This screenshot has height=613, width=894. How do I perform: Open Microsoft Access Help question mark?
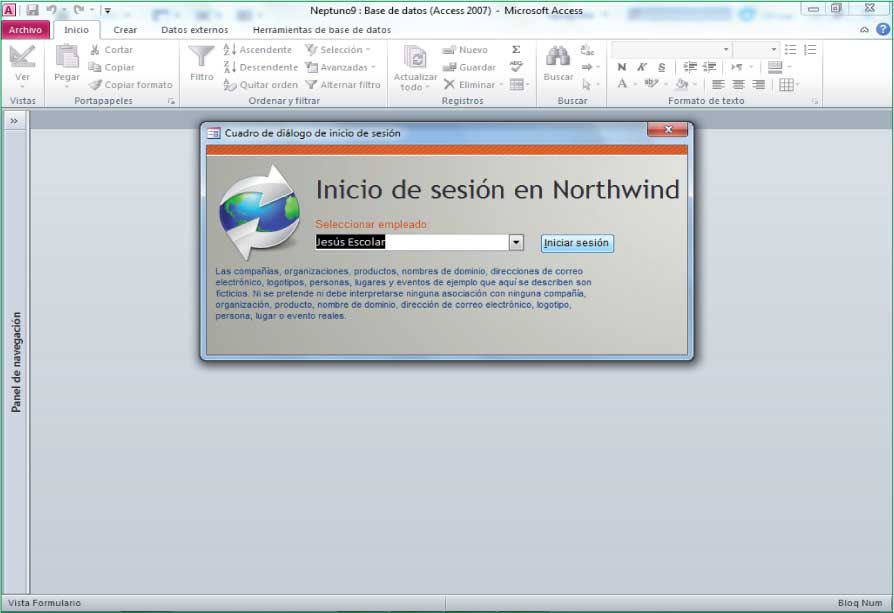pyautogui.click(x=883, y=30)
